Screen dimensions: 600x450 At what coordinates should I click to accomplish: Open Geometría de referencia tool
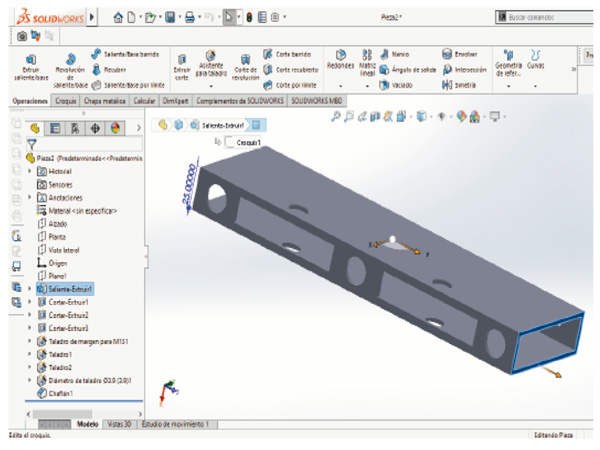509,63
